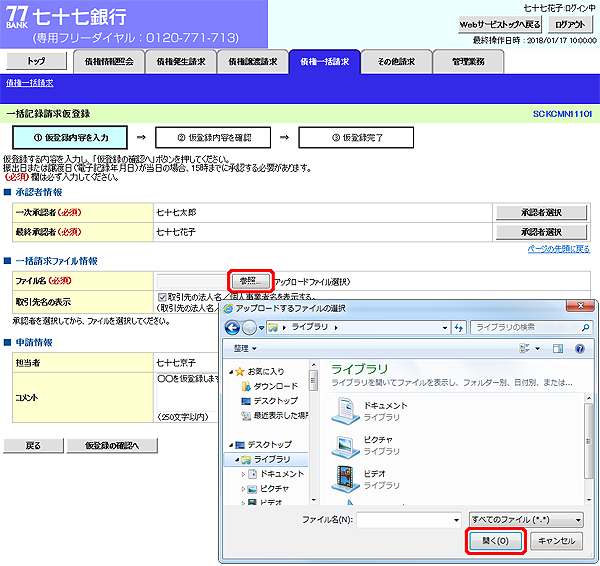Viewport: 600px width, 566px height.
Task: Switch to the 管理業務 tab
Action: tap(467, 62)
